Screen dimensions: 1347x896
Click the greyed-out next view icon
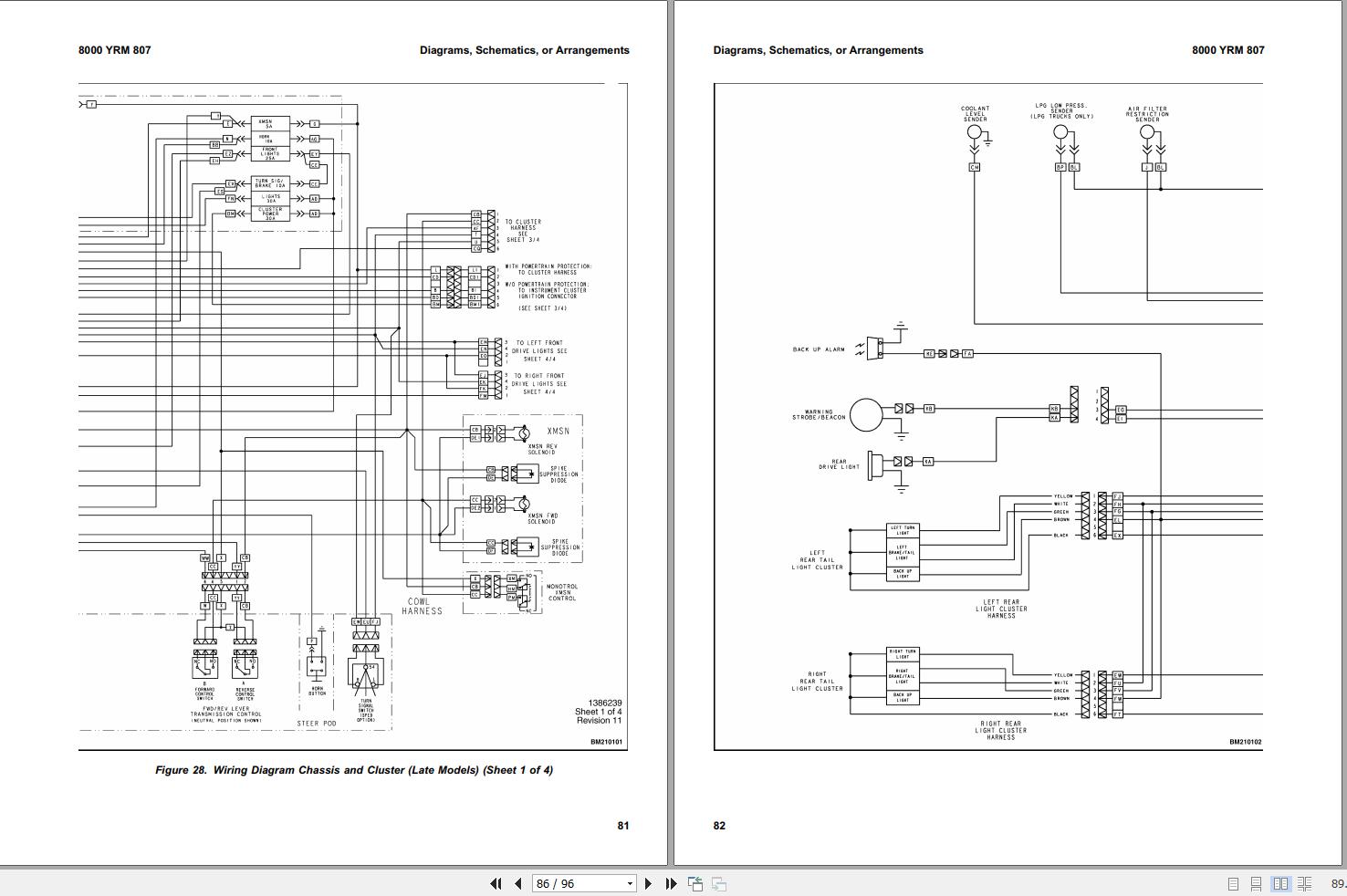pos(719,883)
